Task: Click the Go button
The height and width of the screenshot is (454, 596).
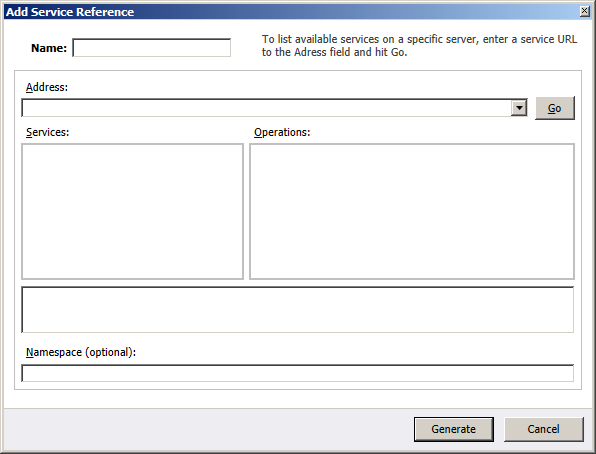Action: coord(555,108)
